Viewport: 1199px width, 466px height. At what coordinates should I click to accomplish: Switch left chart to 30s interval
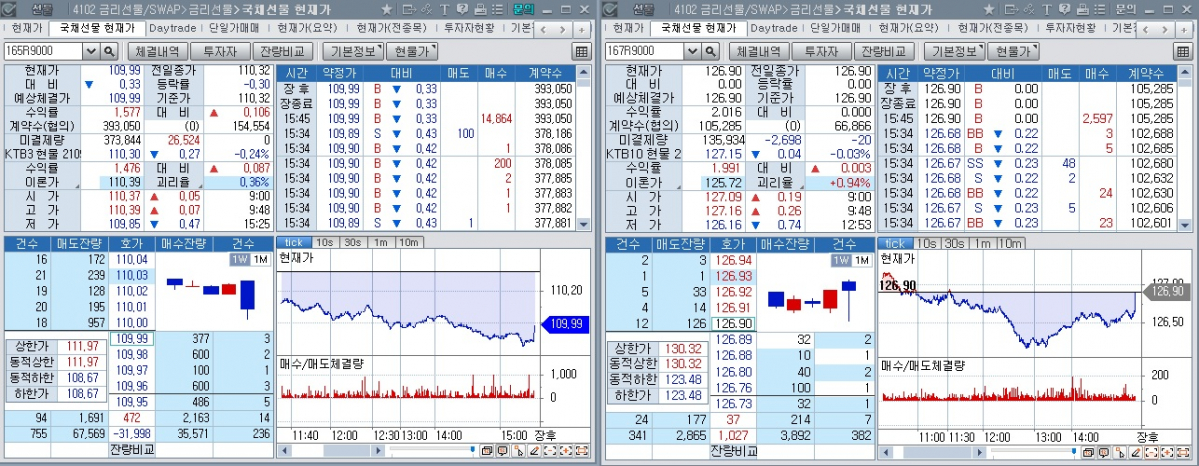click(353, 243)
